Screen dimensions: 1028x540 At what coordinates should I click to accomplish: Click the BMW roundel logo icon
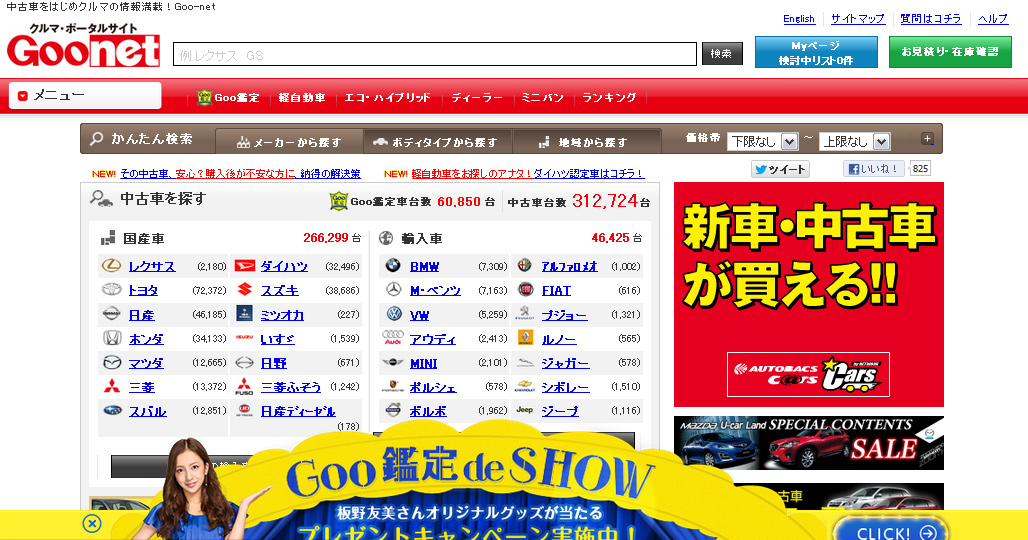[x=393, y=265]
